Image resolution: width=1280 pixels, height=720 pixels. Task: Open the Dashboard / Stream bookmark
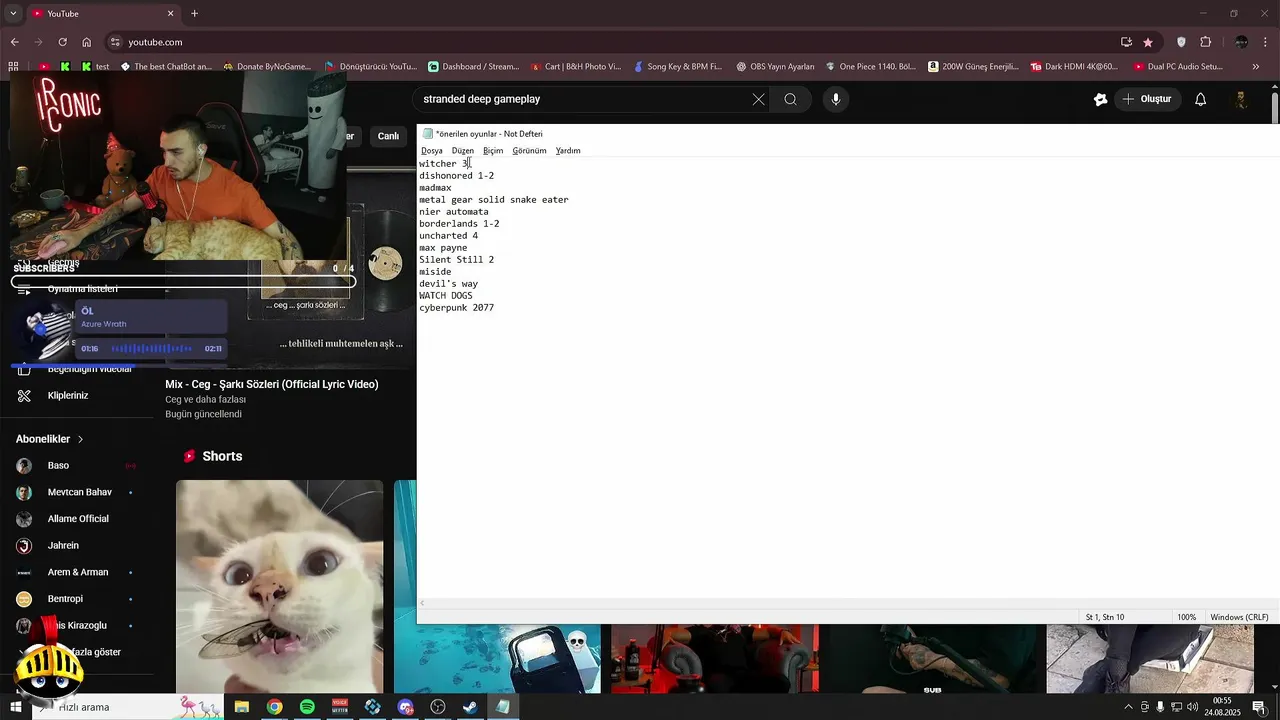point(473,67)
